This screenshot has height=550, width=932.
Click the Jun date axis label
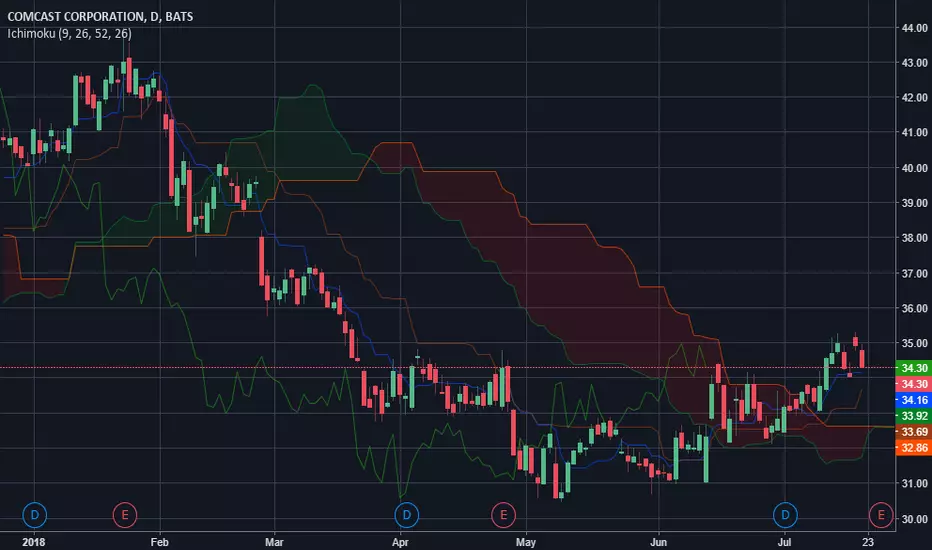tap(658, 542)
